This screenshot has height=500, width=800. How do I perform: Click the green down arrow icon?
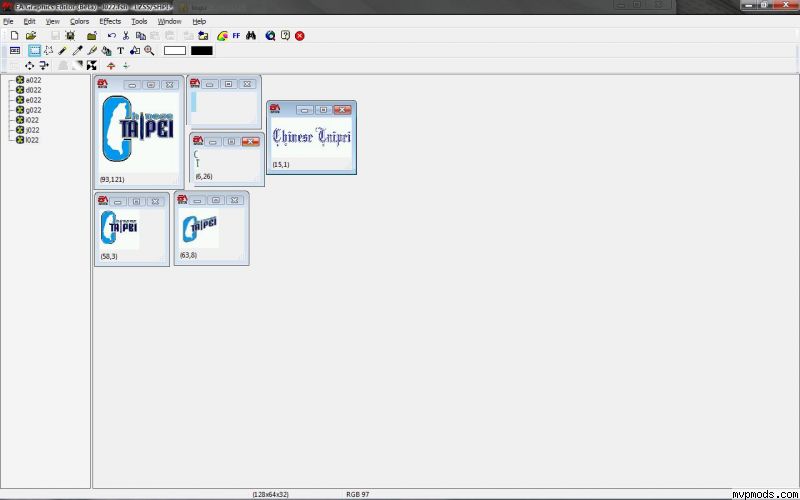(126, 65)
